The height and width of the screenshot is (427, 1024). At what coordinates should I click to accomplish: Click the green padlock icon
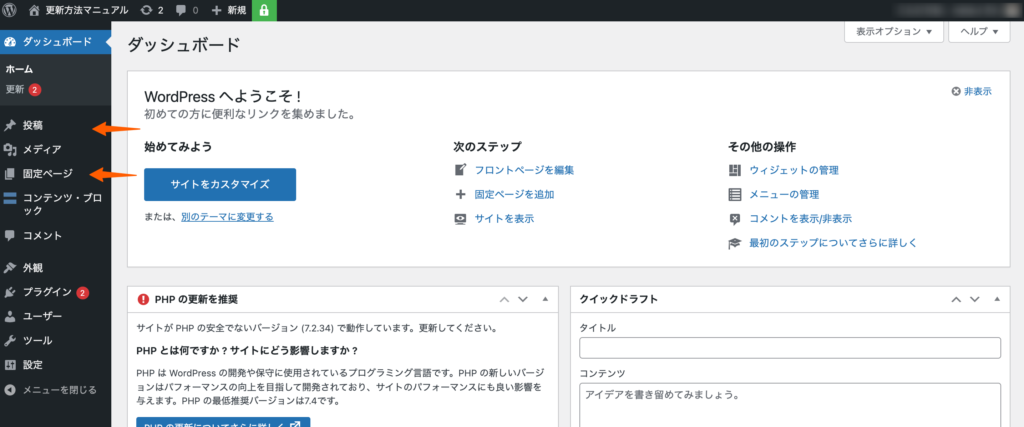click(264, 10)
